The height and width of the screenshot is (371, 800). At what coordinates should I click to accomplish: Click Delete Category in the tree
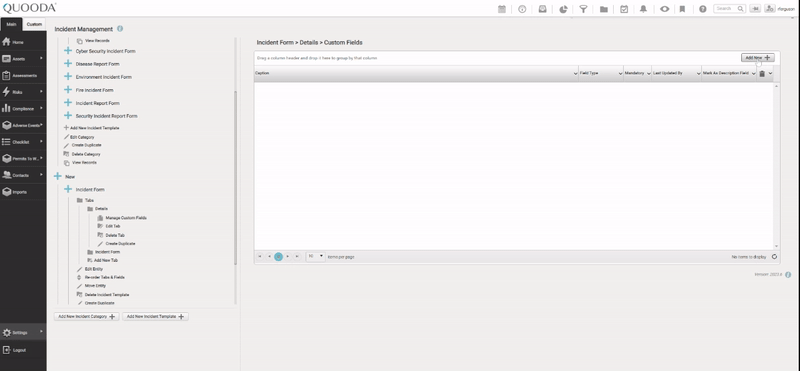pyautogui.click(x=85, y=154)
